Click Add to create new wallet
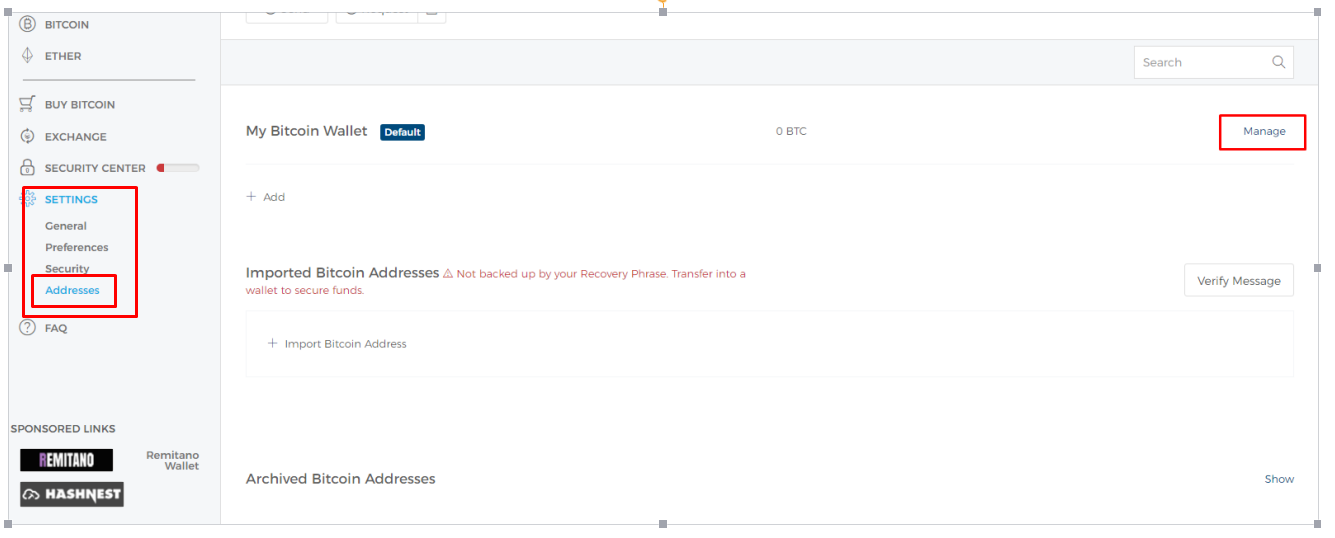Image resolution: width=1335 pixels, height=538 pixels. click(274, 197)
